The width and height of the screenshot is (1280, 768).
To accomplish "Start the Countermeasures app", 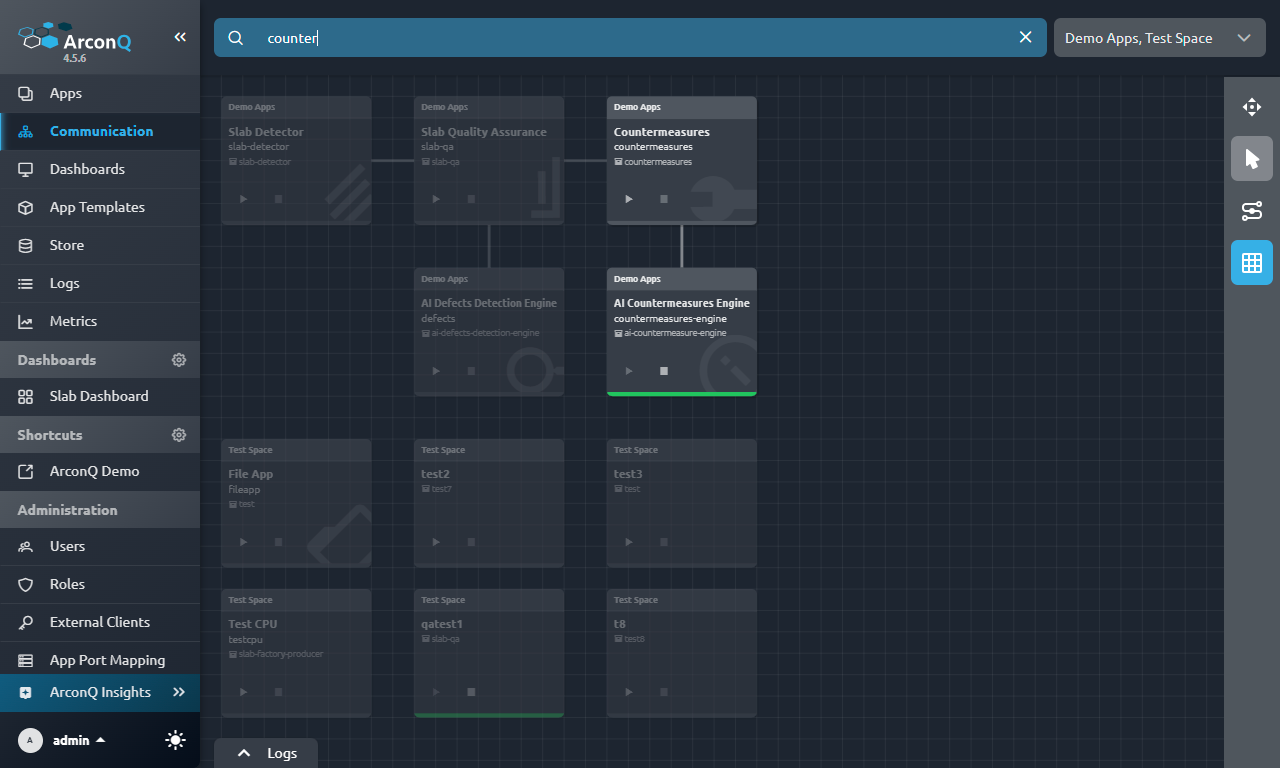I will tap(629, 199).
